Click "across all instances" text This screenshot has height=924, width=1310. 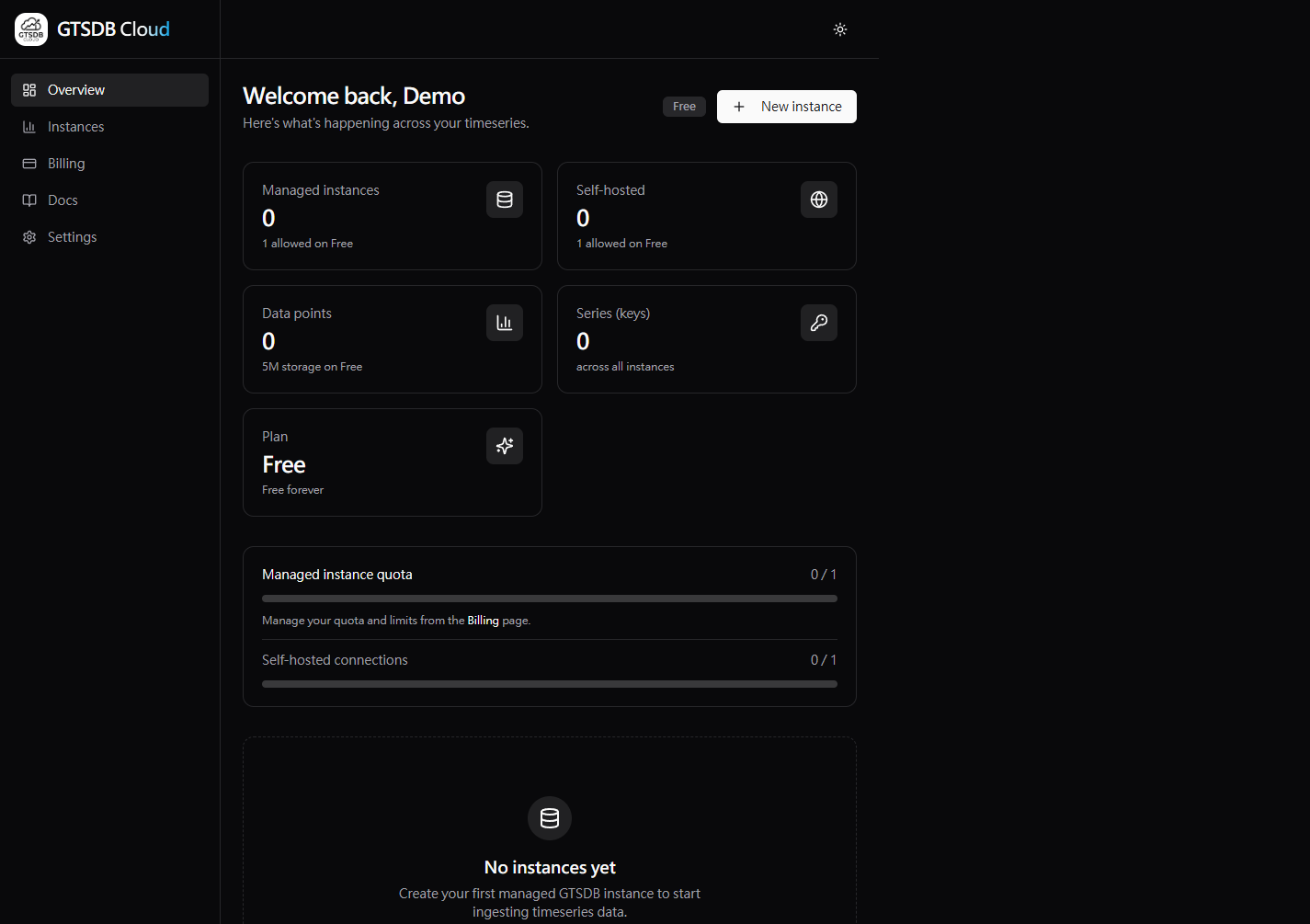coord(625,367)
